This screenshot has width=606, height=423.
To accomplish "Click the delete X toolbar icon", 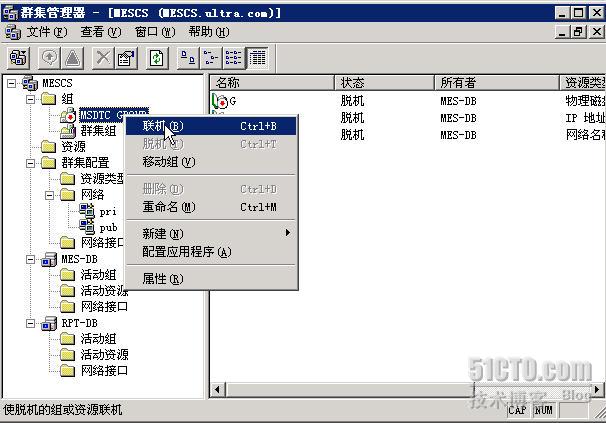I will coord(103,58).
